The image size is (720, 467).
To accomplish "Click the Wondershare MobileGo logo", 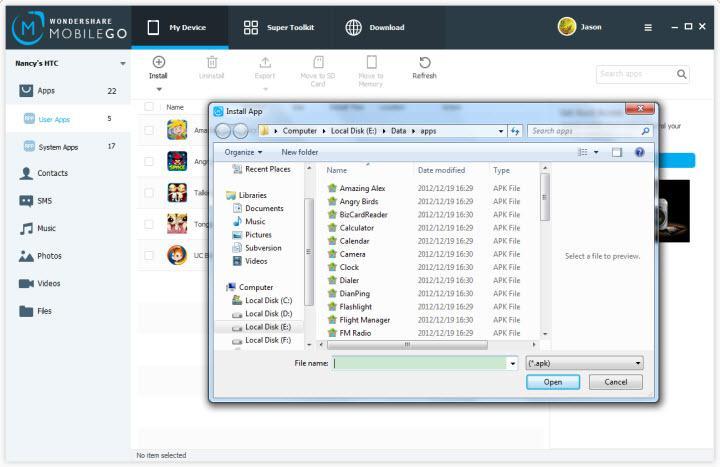I will [69, 28].
